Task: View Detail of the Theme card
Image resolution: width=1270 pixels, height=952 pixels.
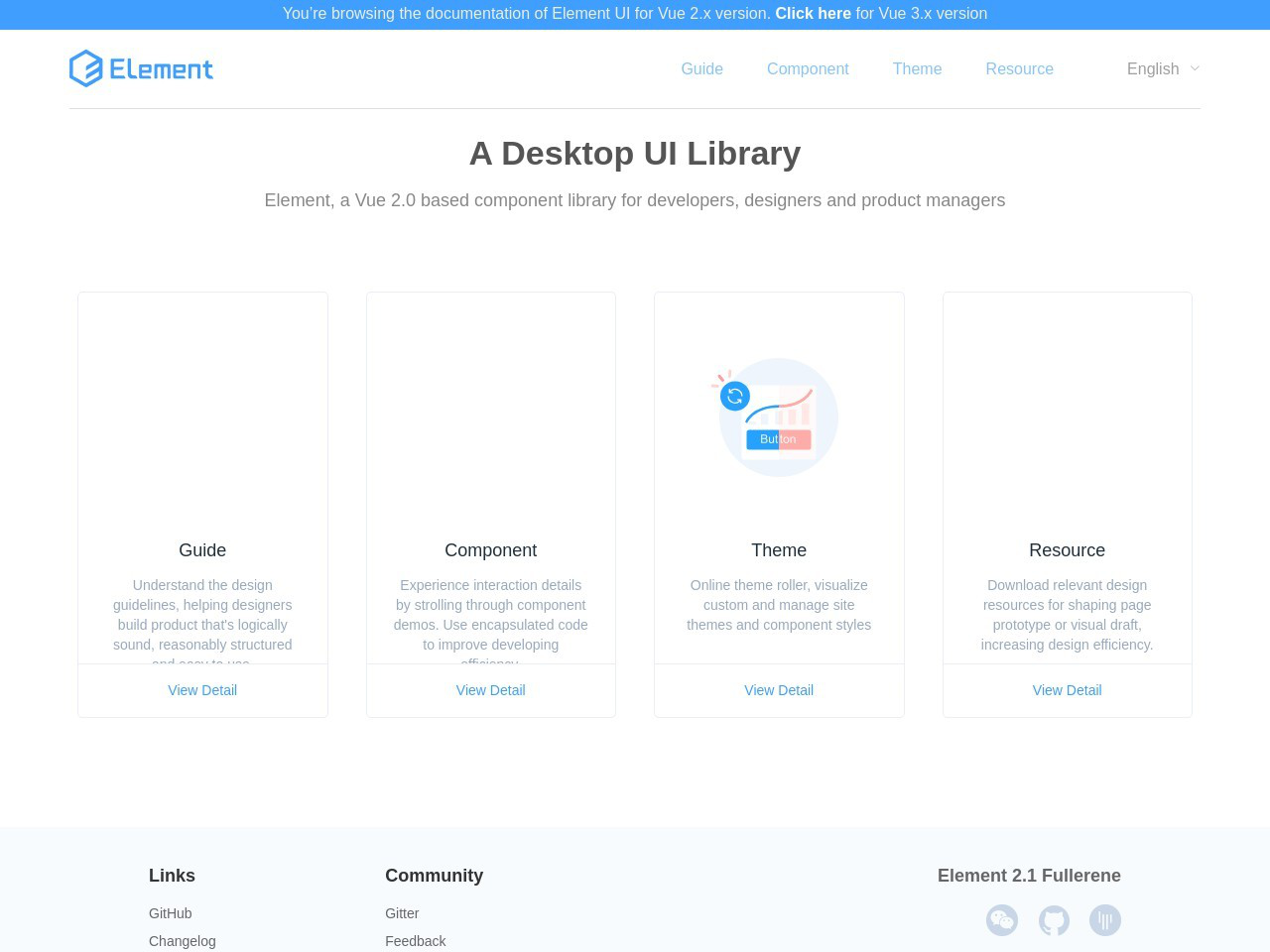Action: (779, 690)
